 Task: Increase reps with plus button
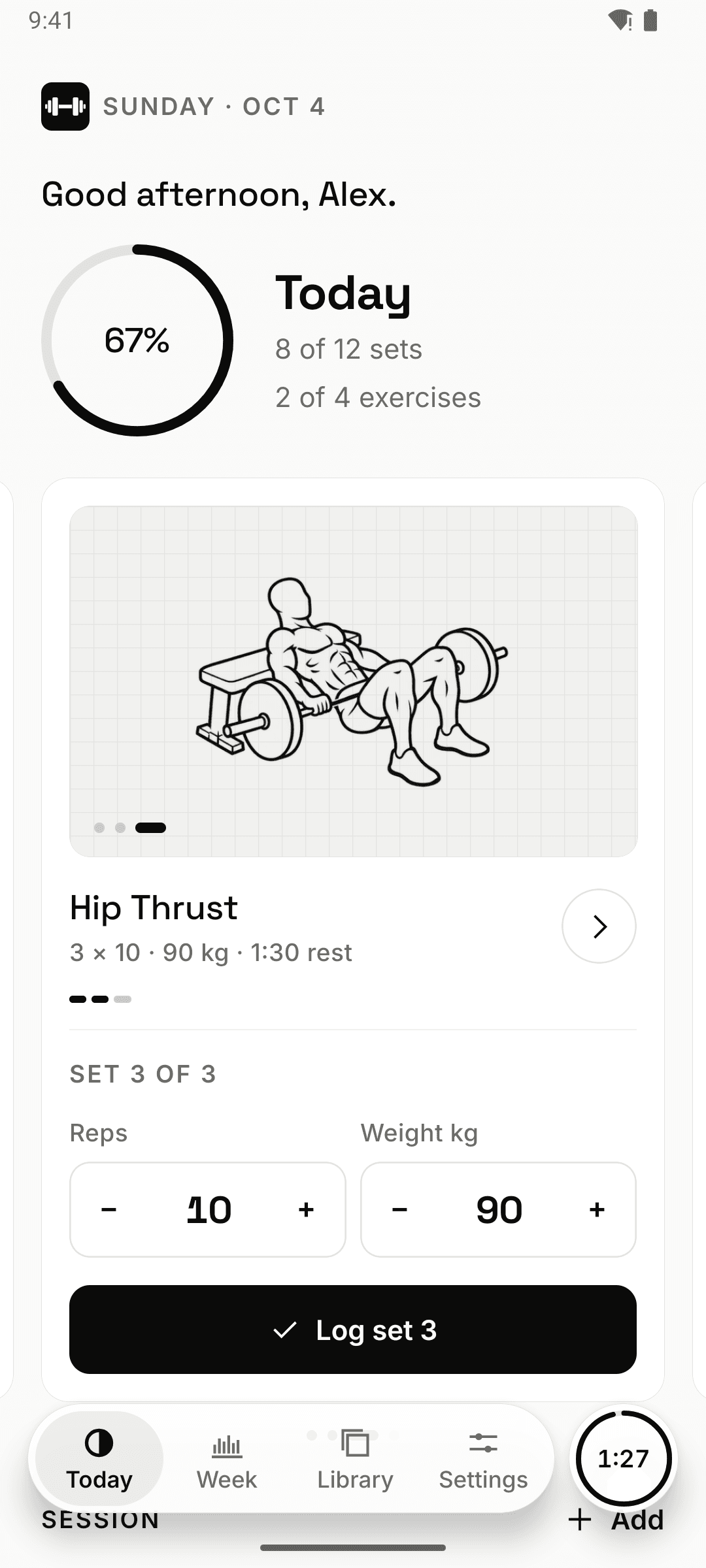pos(306,1210)
